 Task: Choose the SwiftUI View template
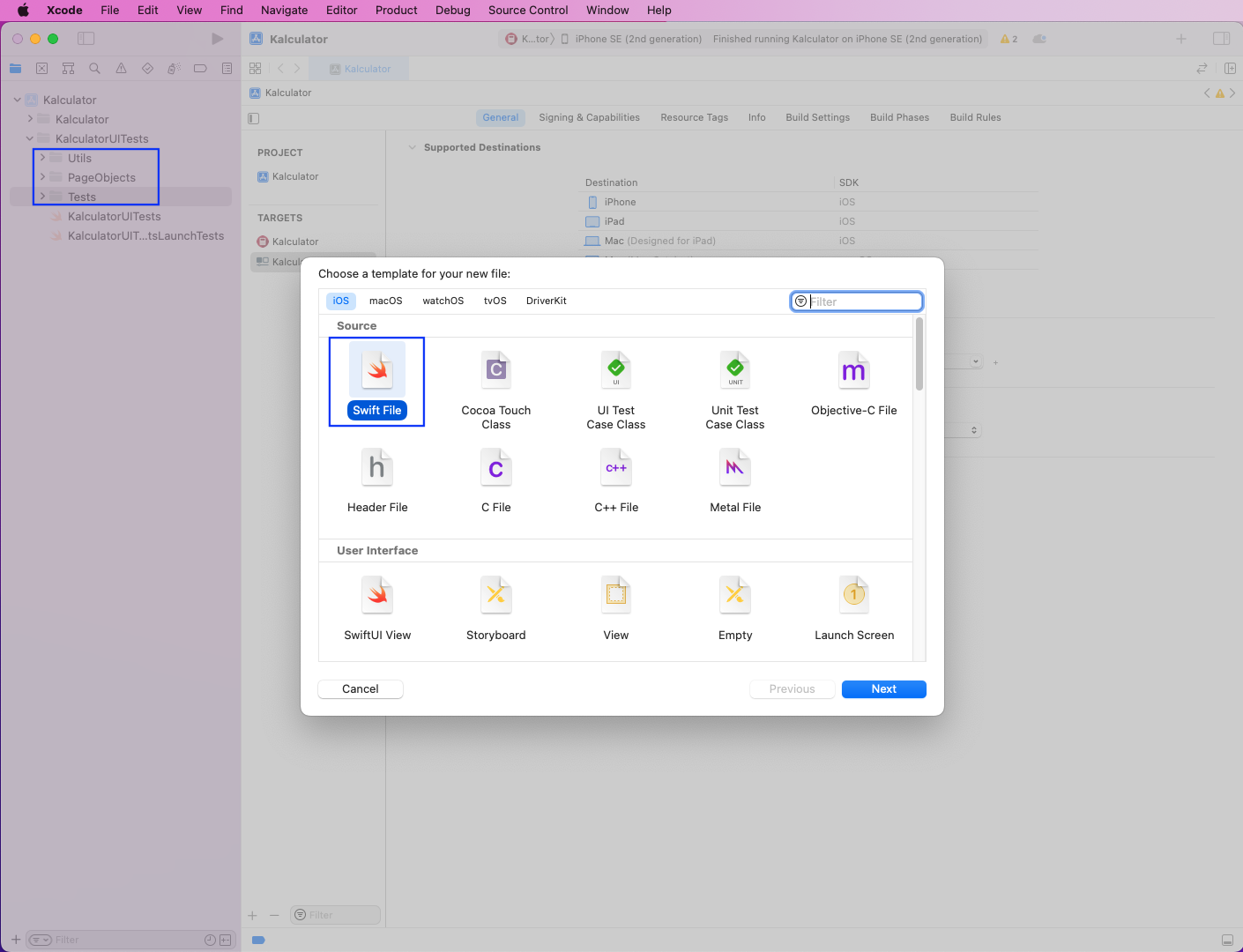[377, 608]
